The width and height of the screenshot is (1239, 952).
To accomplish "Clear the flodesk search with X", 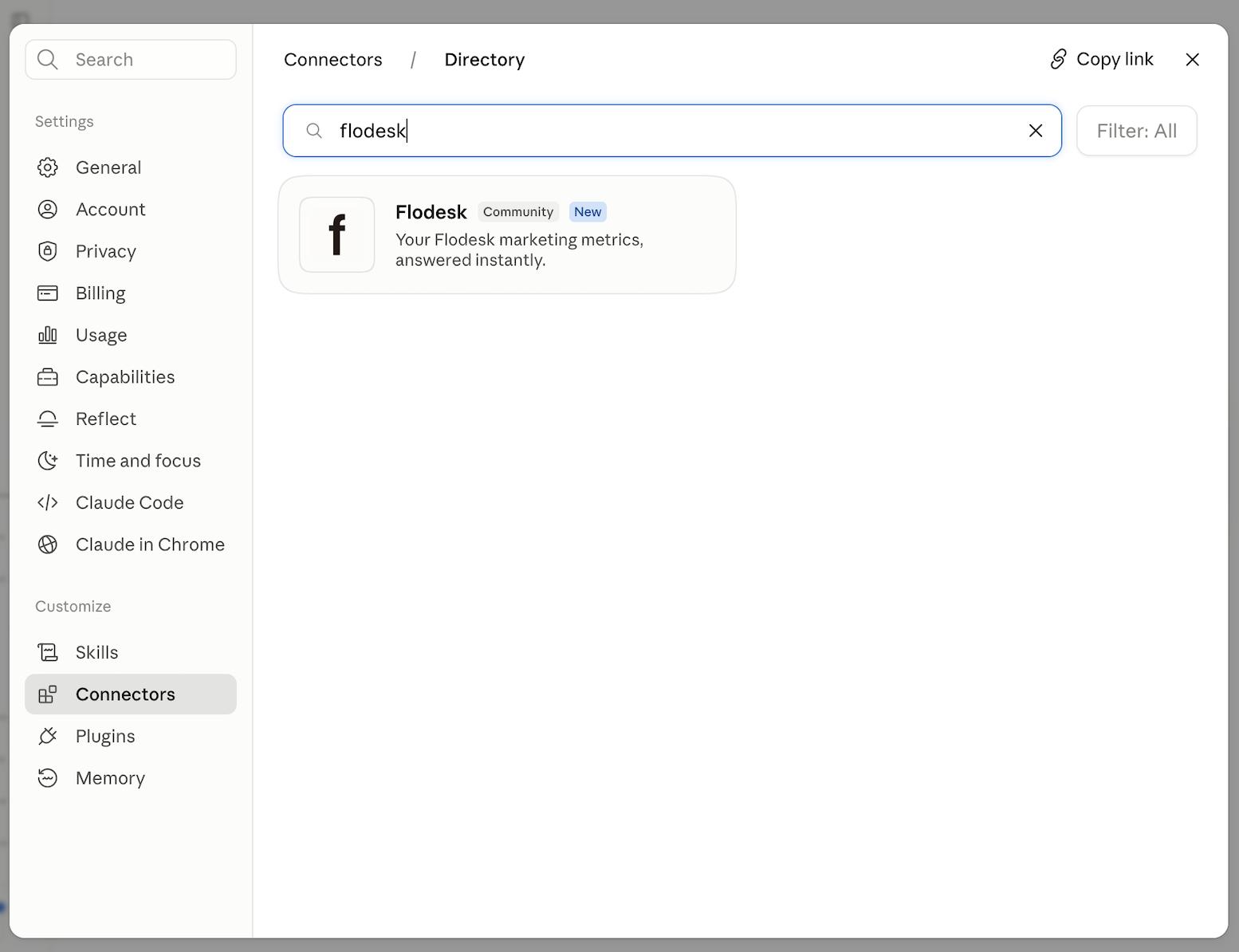I will click(1036, 131).
